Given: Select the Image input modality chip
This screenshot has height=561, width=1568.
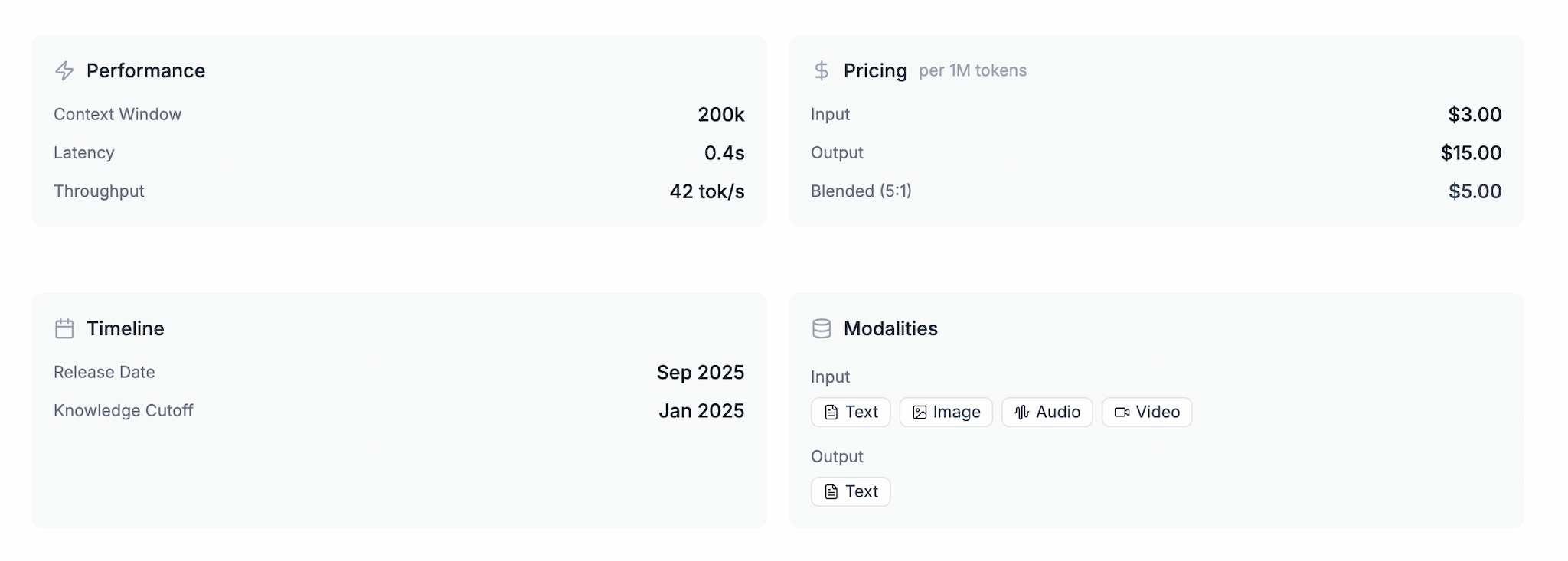Looking at the screenshot, I should (946, 413).
